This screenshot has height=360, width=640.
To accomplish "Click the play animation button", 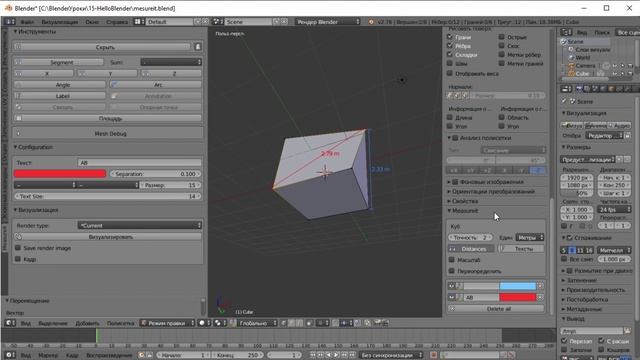I will pos(336,355).
